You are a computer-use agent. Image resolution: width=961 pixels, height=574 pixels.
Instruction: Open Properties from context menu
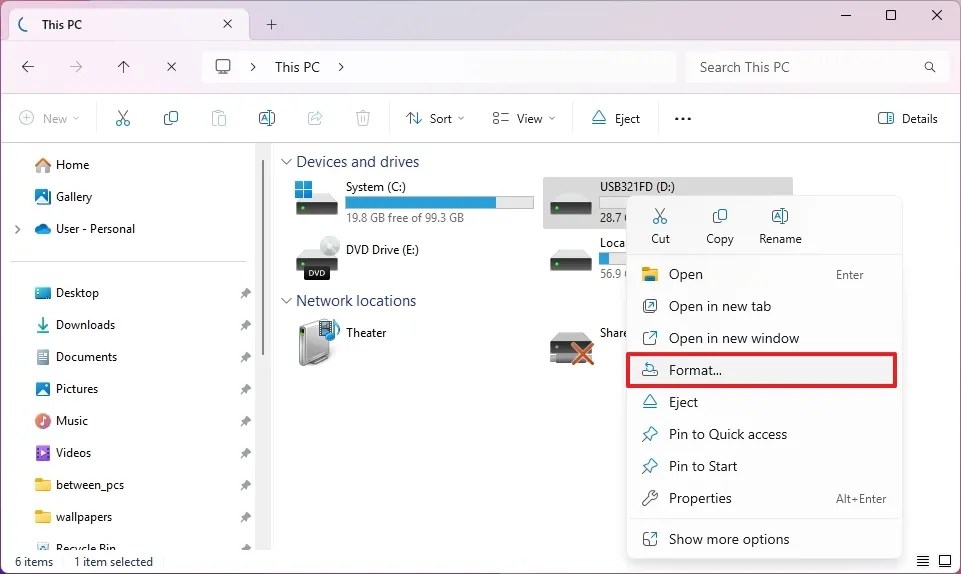point(762,498)
